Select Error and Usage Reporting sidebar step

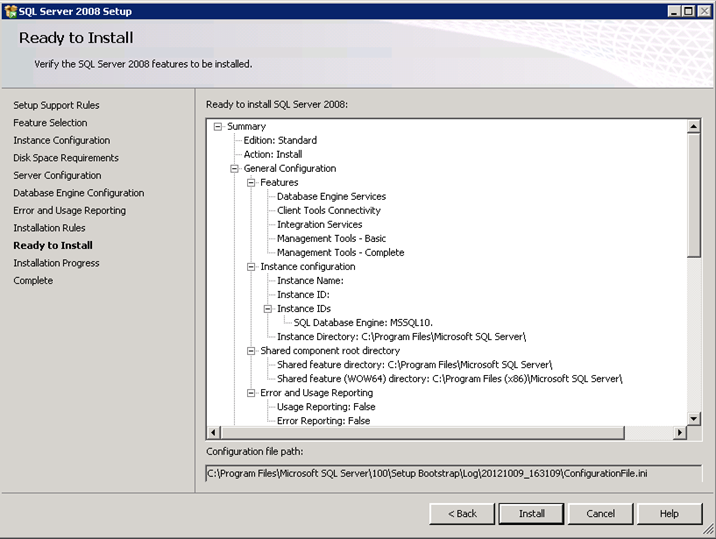tap(69, 211)
